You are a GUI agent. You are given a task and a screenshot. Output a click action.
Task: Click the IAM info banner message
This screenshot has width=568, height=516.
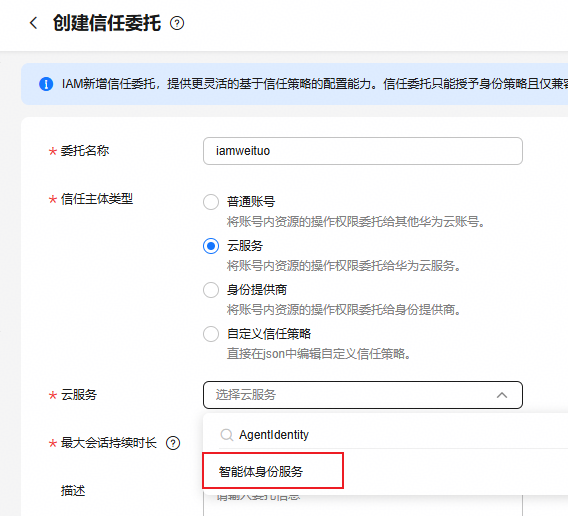tap(315, 84)
